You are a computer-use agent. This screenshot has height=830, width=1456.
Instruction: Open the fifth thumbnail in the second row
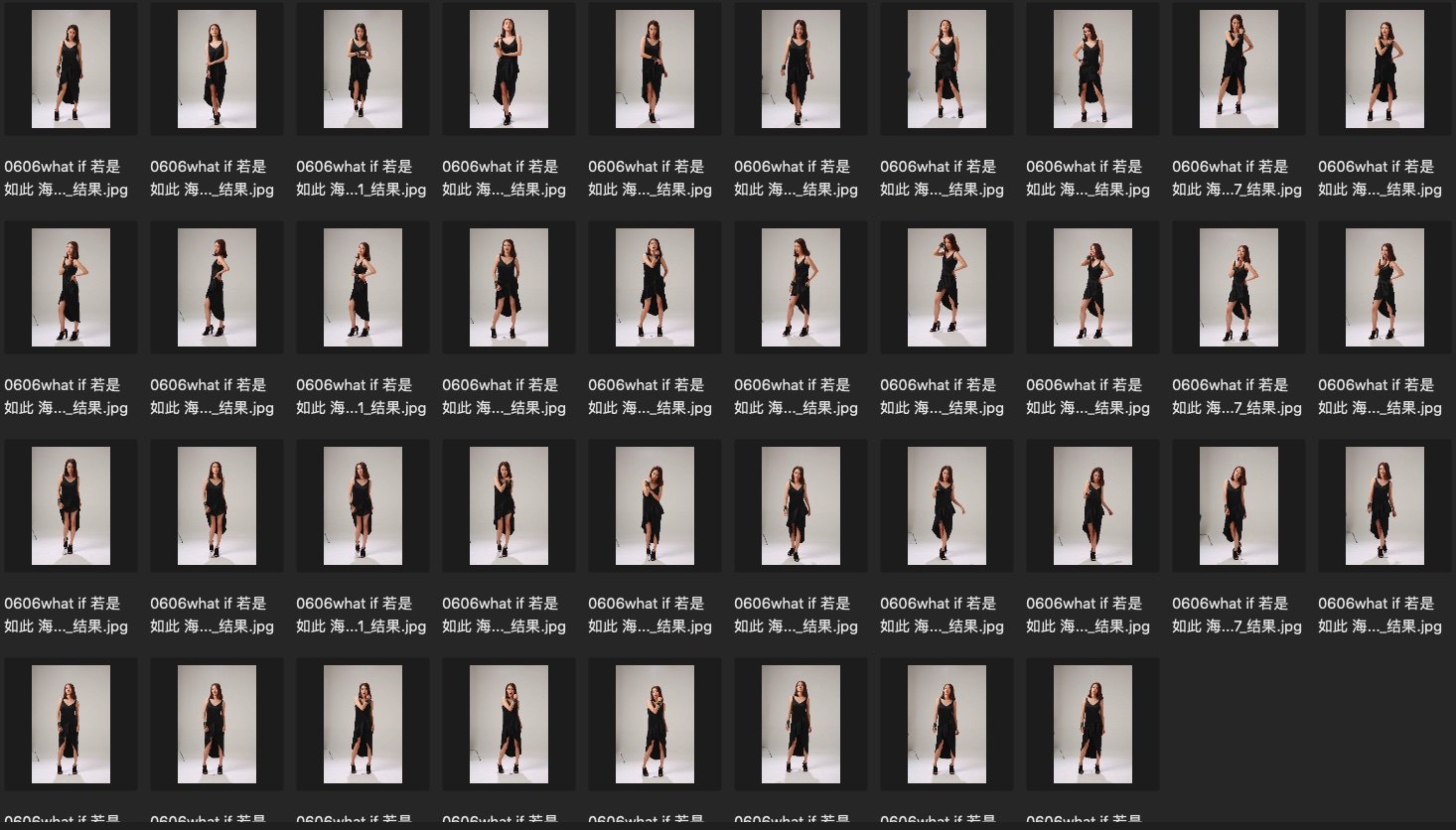pyautogui.click(x=655, y=288)
